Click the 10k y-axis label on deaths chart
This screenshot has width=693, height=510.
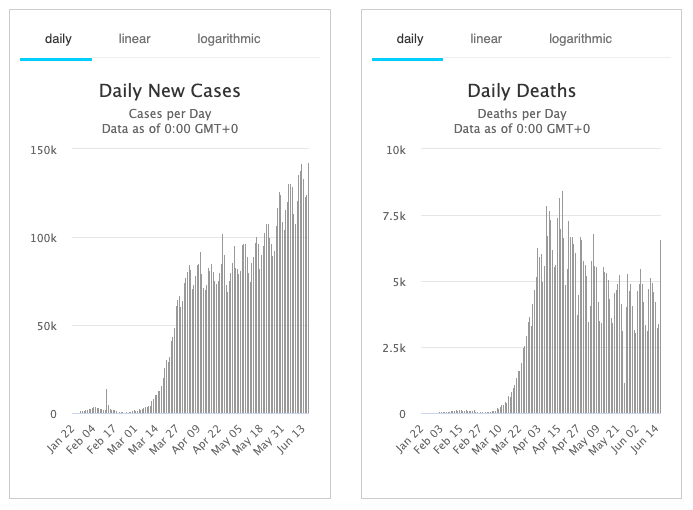click(x=395, y=150)
